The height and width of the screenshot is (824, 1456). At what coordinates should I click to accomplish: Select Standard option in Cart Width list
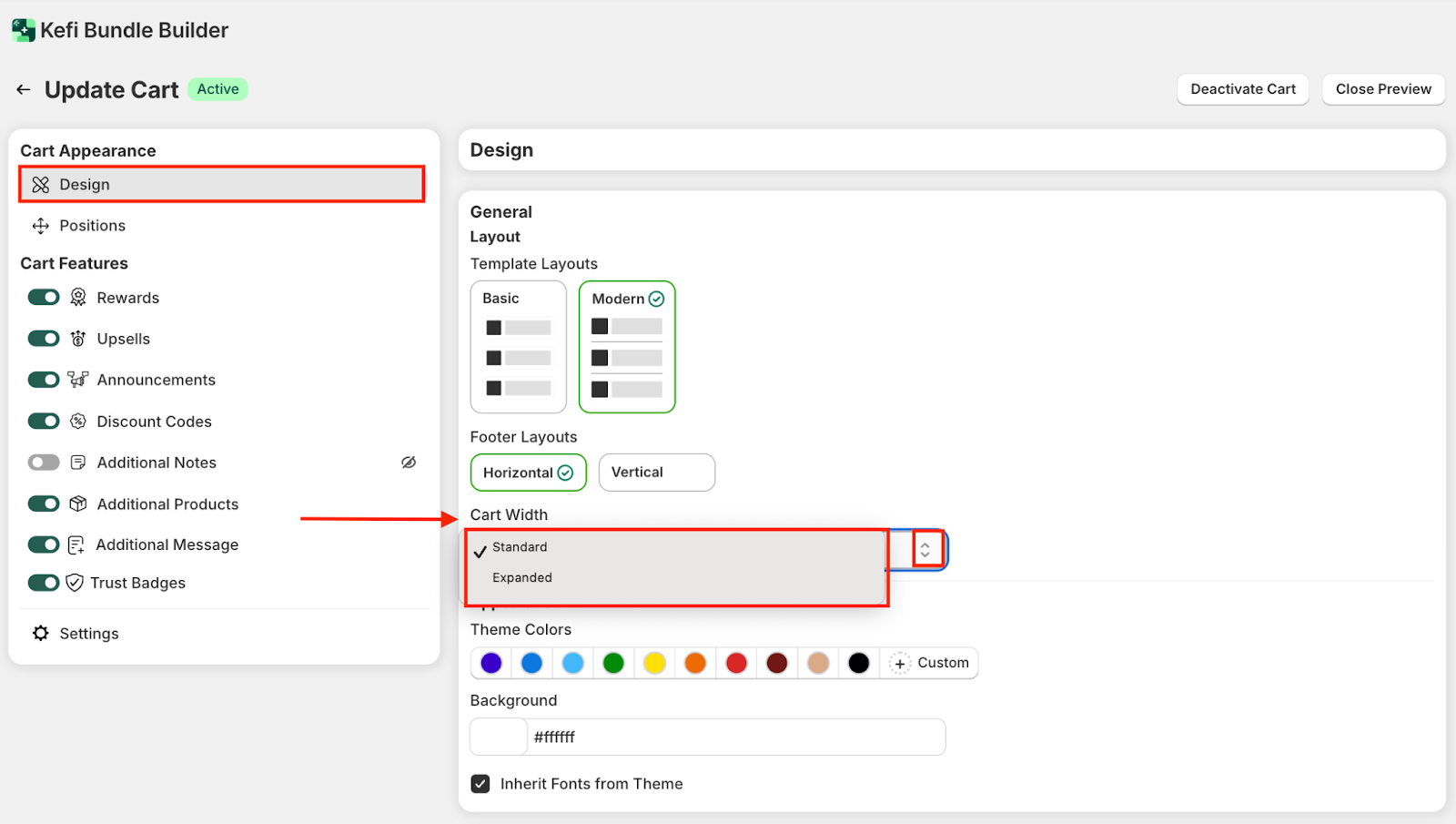coord(520,547)
